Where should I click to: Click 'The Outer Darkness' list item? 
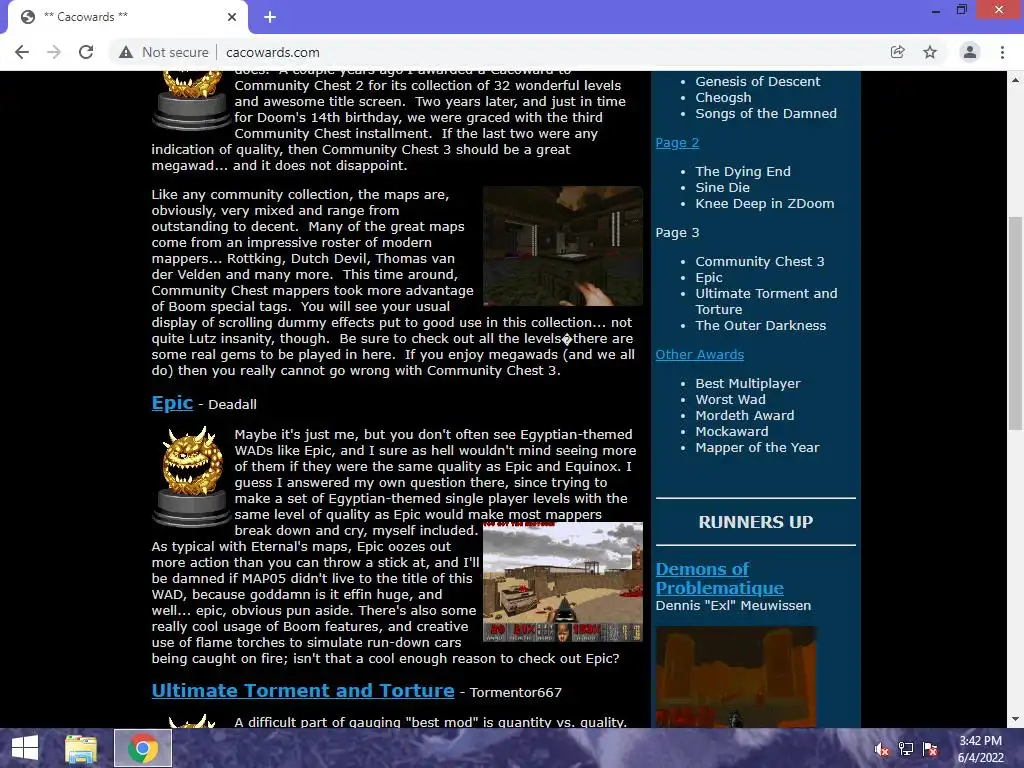761,326
